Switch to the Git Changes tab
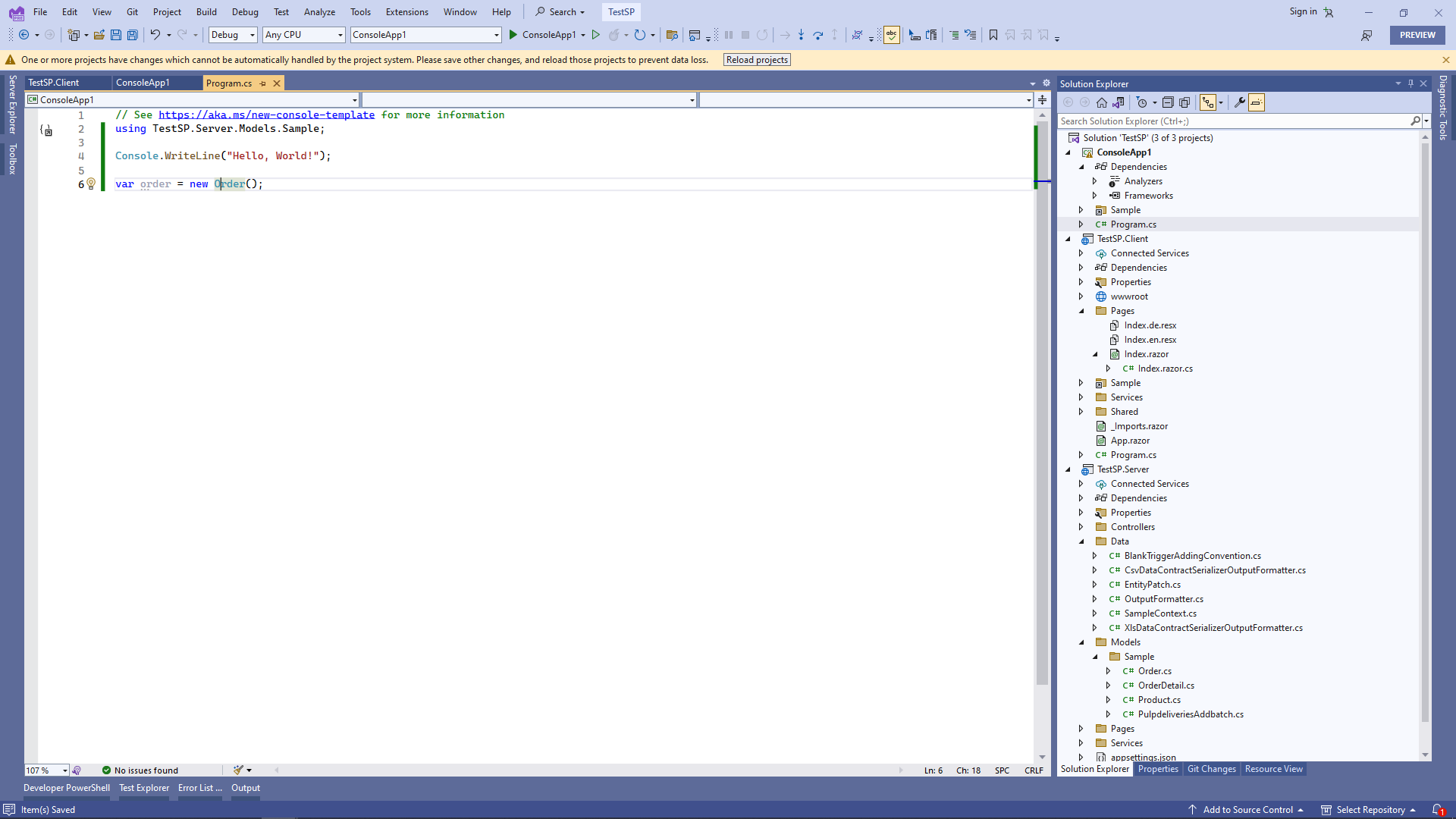 [x=1211, y=769]
